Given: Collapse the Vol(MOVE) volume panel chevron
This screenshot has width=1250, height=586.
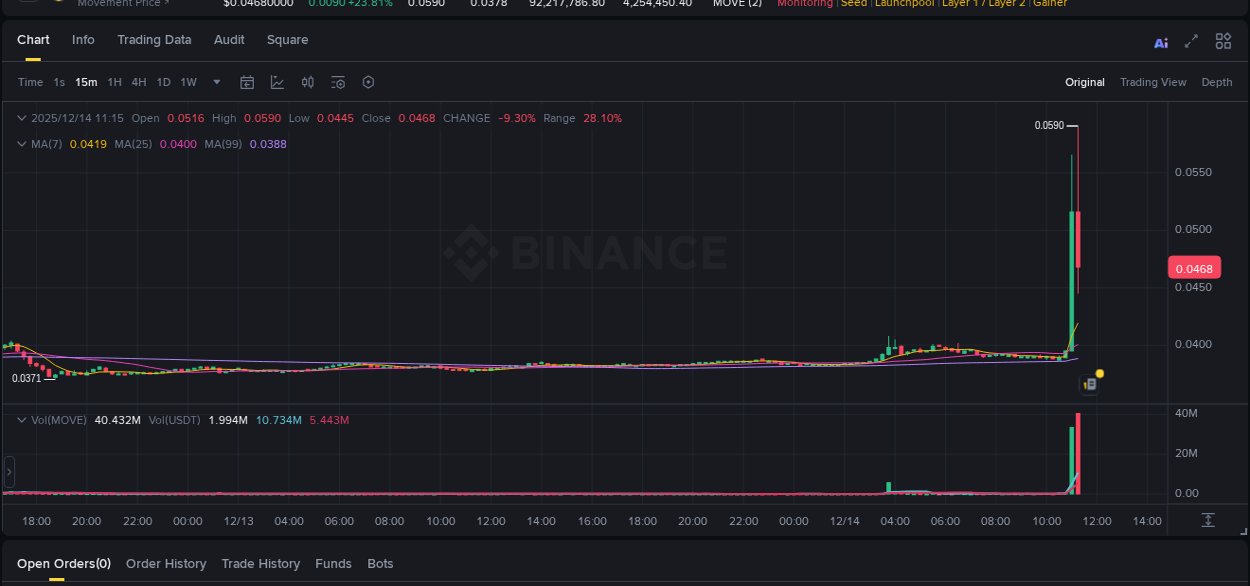Looking at the screenshot, I should pyautogui.click(x=20, y=420).
